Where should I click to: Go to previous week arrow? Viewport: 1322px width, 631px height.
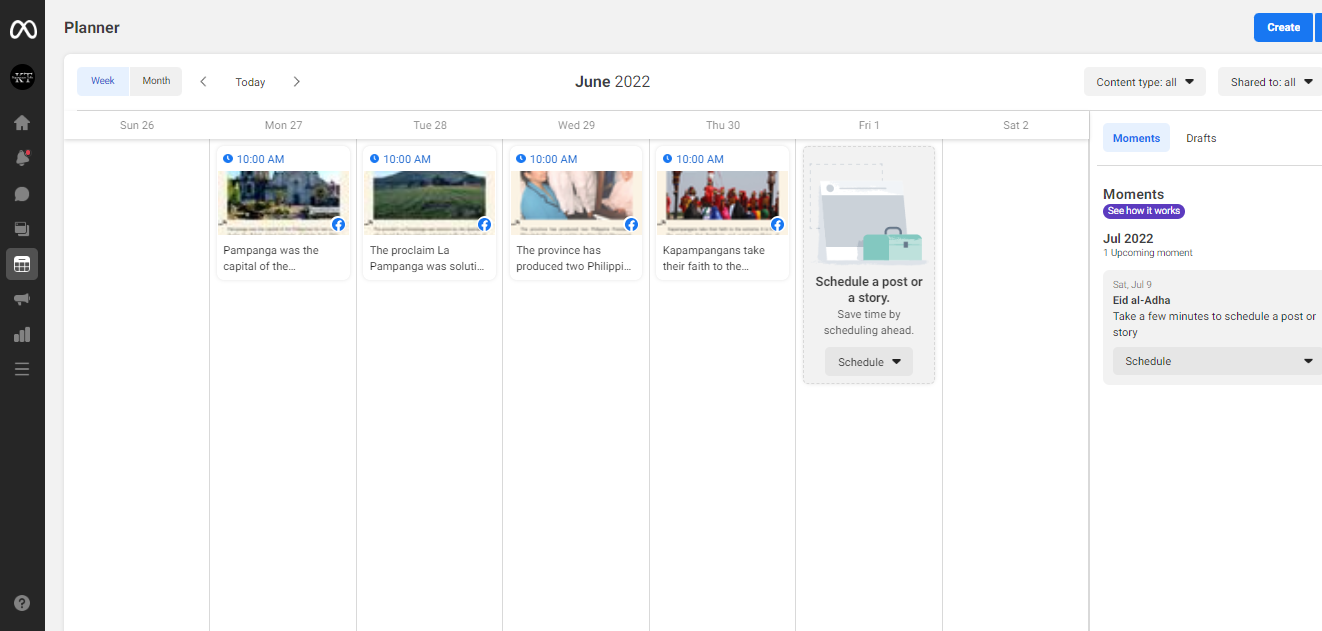pos(203,81)
